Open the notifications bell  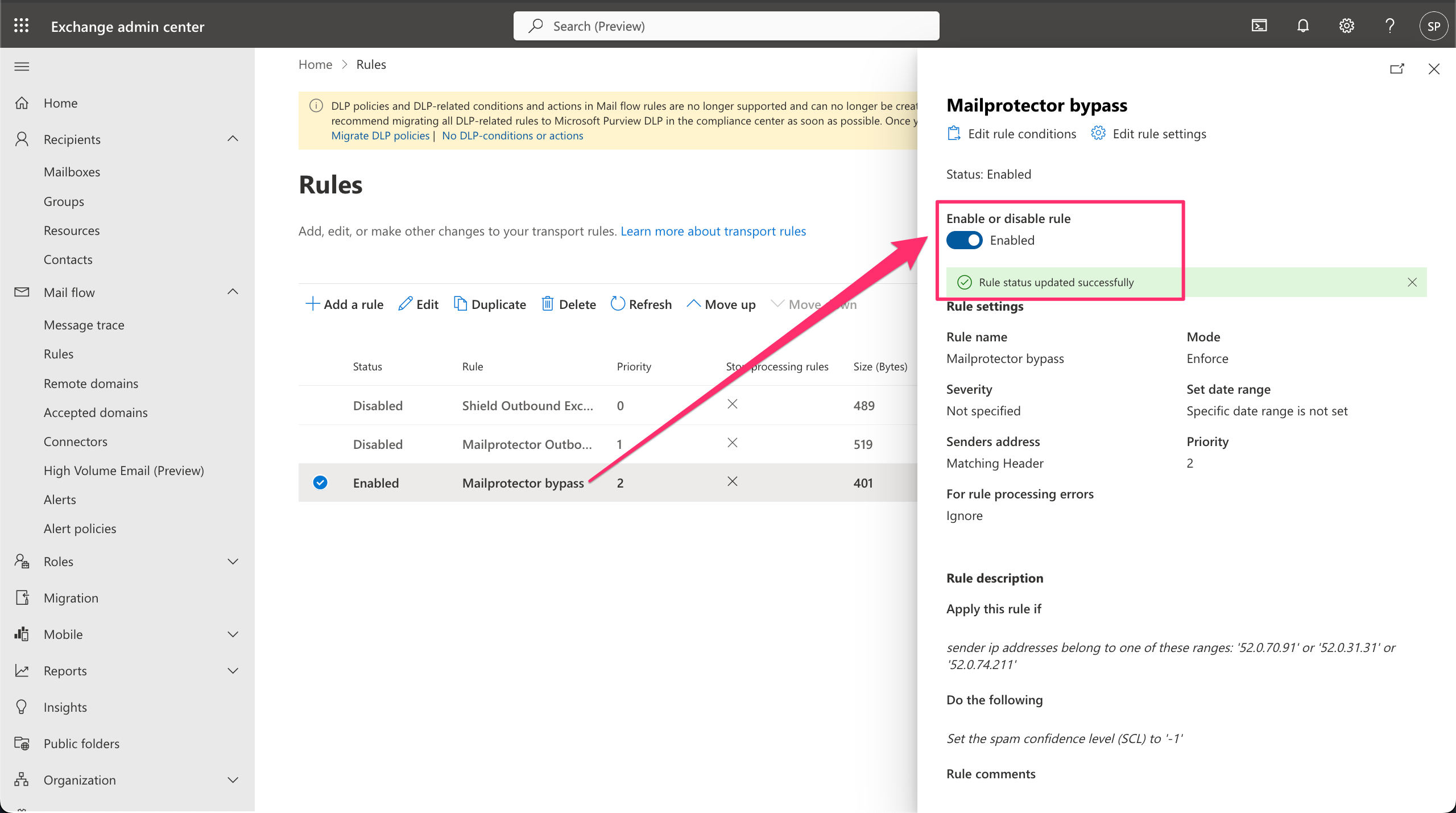pyautogui.click(x=1303, y=26)
